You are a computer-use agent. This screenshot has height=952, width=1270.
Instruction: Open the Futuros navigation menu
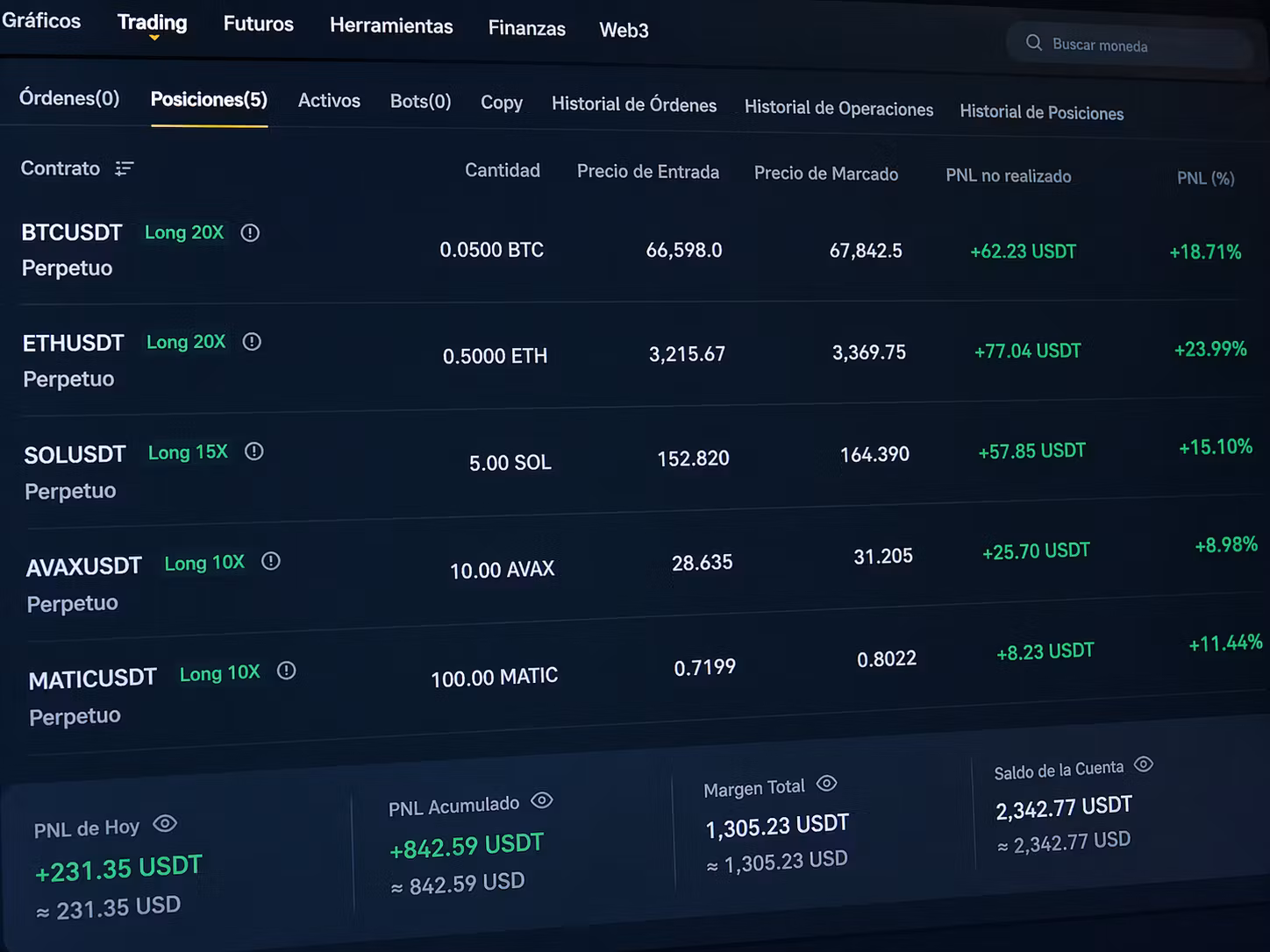(x=258, y=24)
